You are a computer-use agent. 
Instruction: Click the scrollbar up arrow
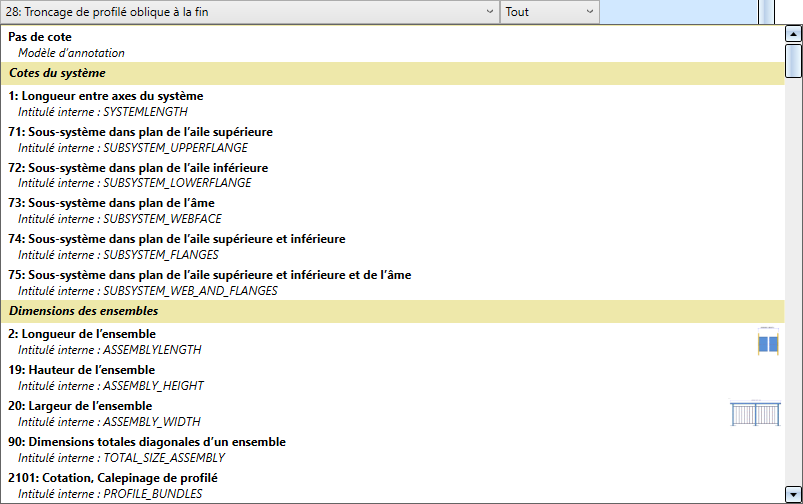(x=793, y=33)
